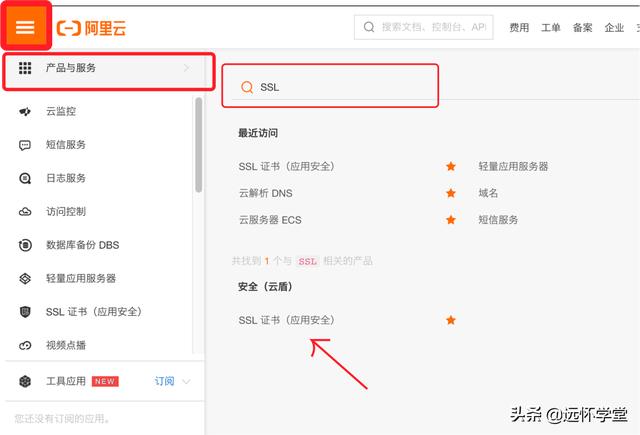This screenshot has height=435, width=640.
Task: Open 轻量应用服务器 in the sidebar list
Action: pyautogui.click(x=81, y=279)
